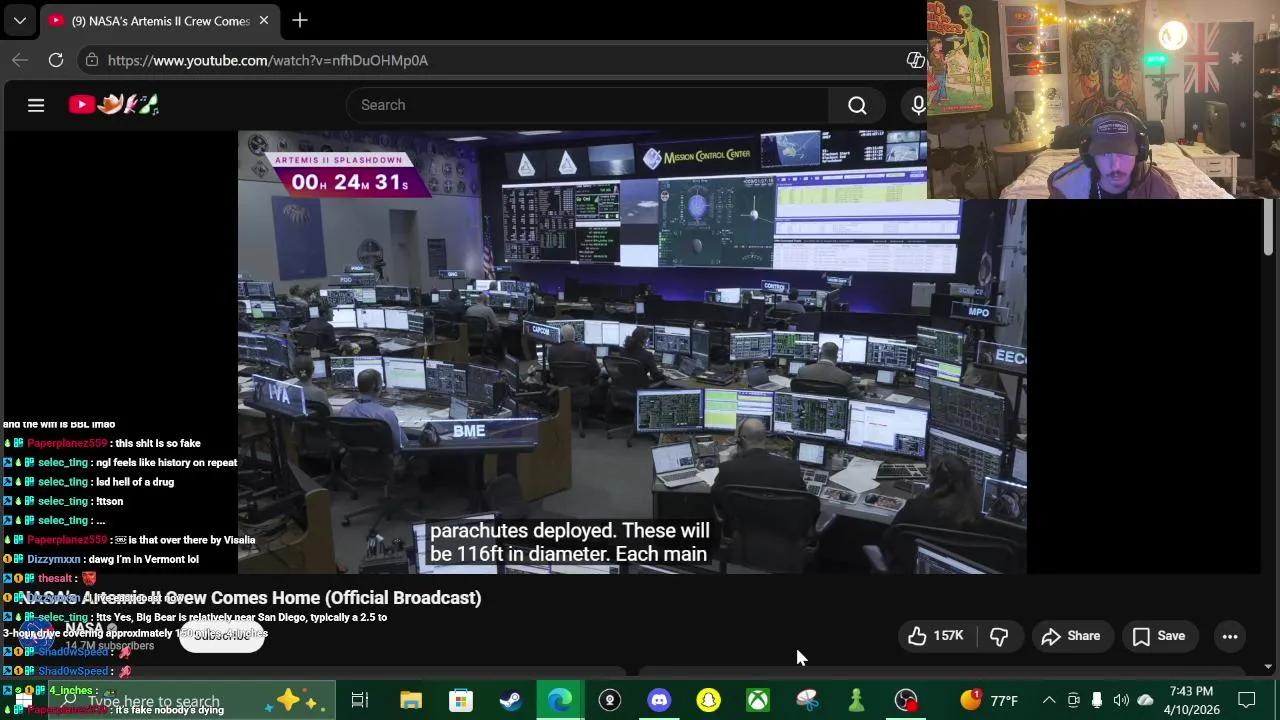1280x720 pixels.
Task: Open the volume speaker tray icon
Action: [1121, 700]
